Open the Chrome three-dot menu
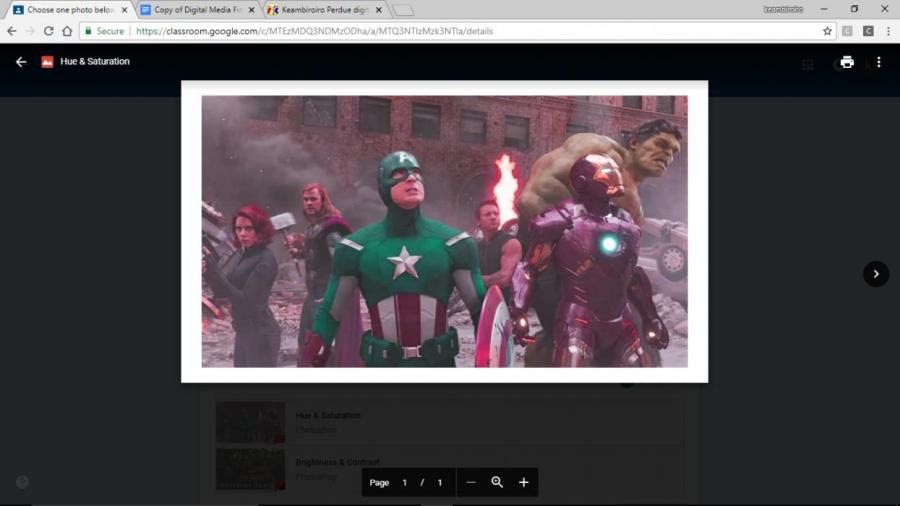The image size is (900, 506). pyautogui.click(x=888, y=31)
